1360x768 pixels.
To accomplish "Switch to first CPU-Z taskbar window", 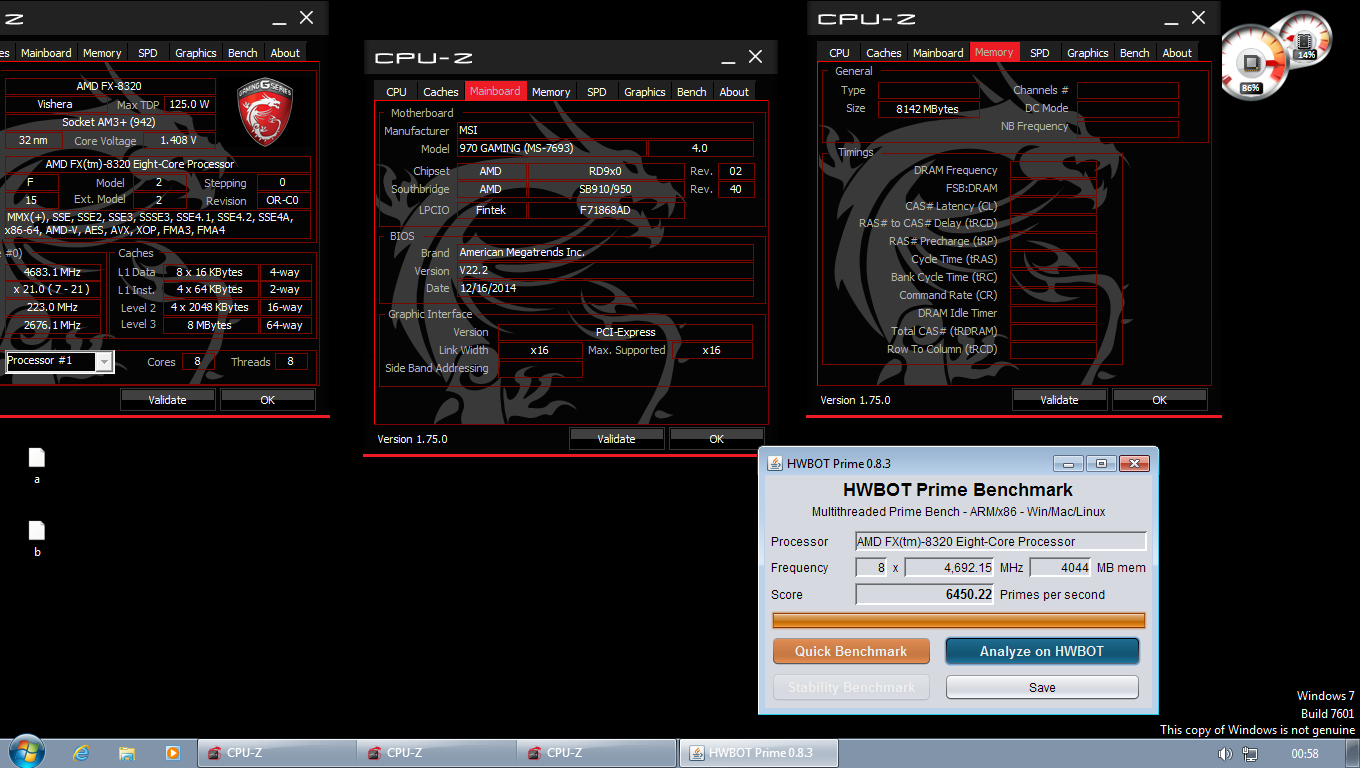I will coord(276,753).
